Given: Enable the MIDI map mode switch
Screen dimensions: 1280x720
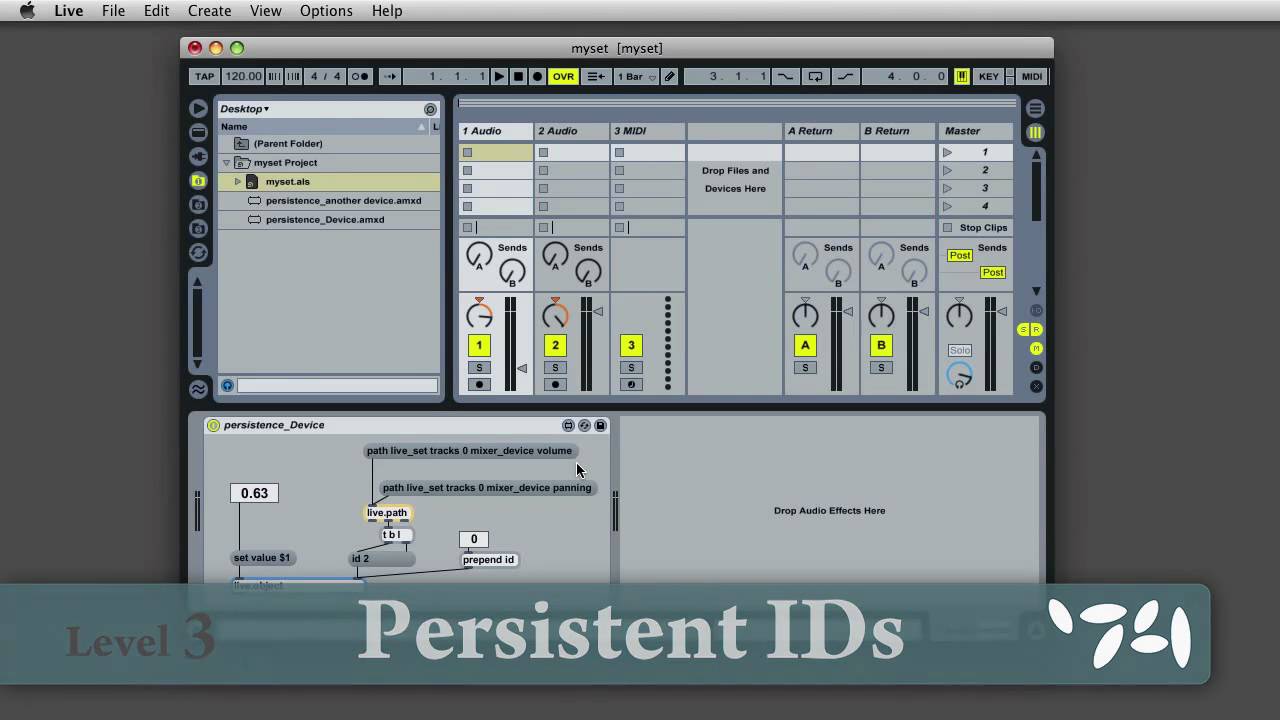Looking at the screenshot, I should tap(1032, 77).
